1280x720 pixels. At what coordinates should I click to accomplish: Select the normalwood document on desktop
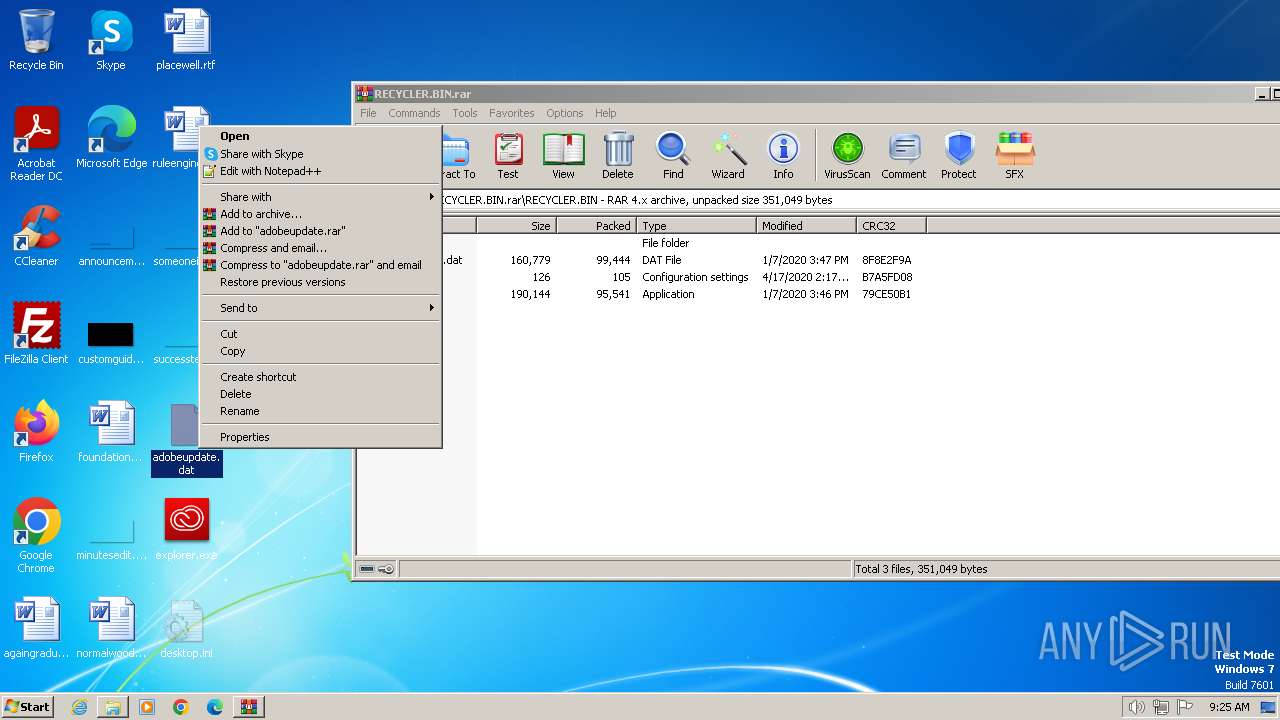tap(111, 628)
